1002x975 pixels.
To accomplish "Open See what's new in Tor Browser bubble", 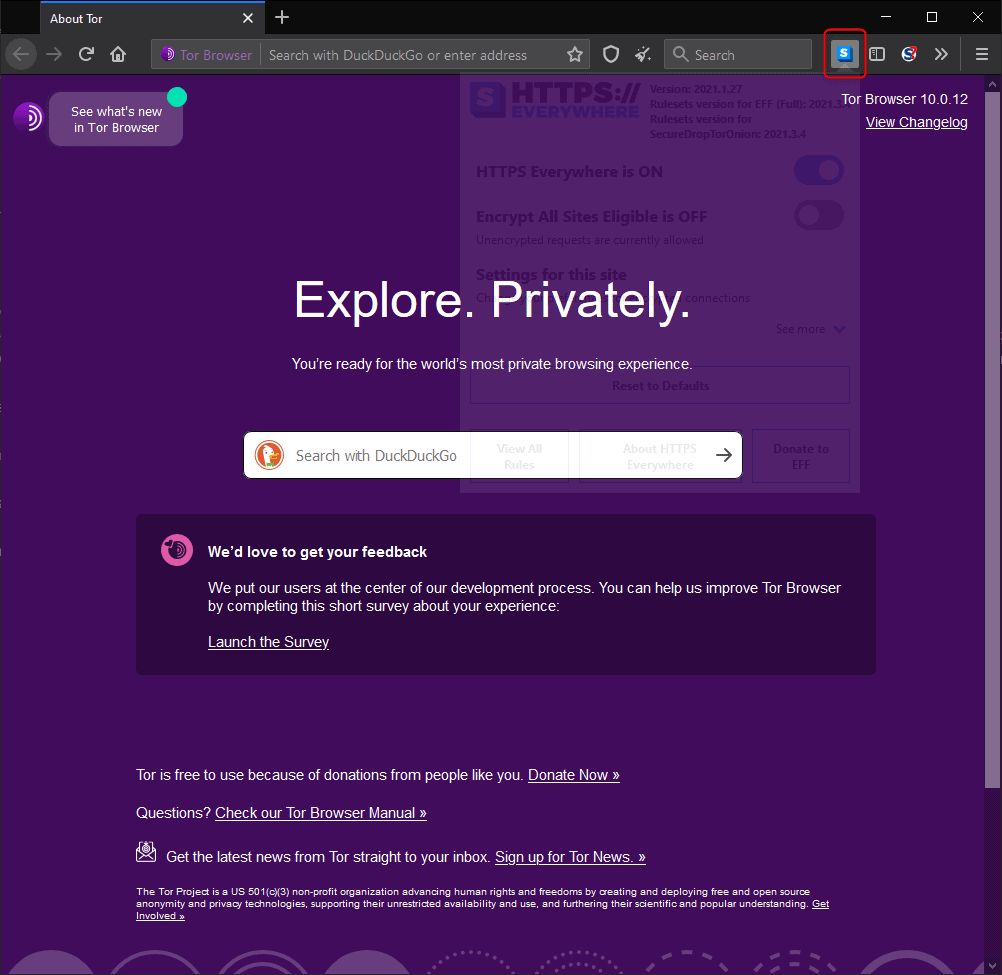I will click(116, 119).
